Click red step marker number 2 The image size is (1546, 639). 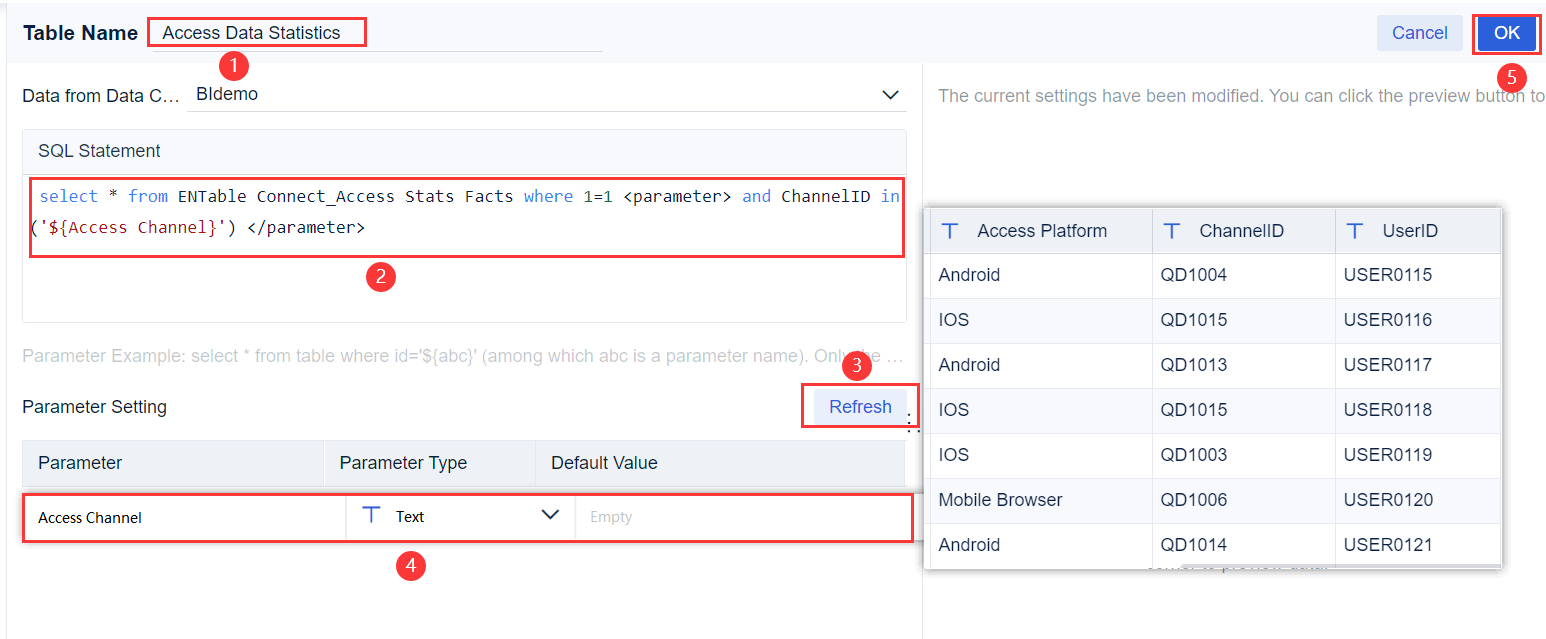[380, 277]
